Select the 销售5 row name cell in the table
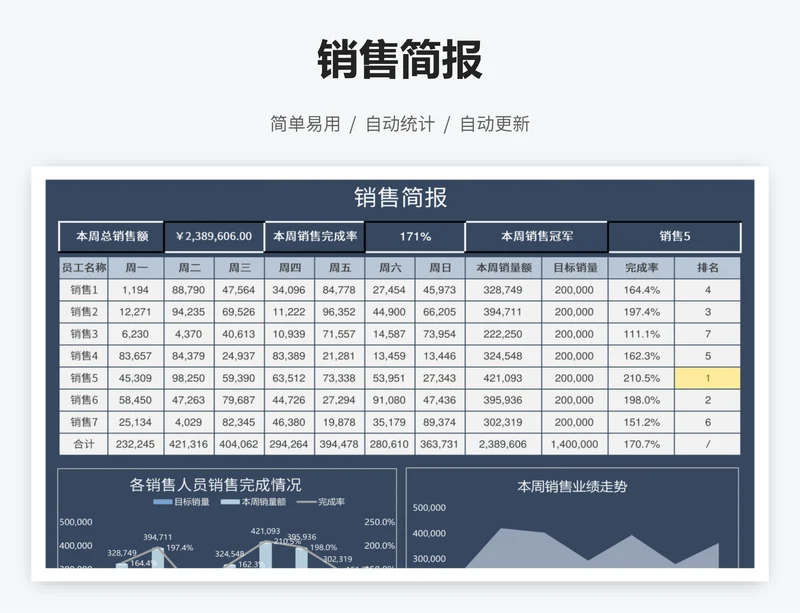This screenshot has height=613, width=800. tap(84, 378)
